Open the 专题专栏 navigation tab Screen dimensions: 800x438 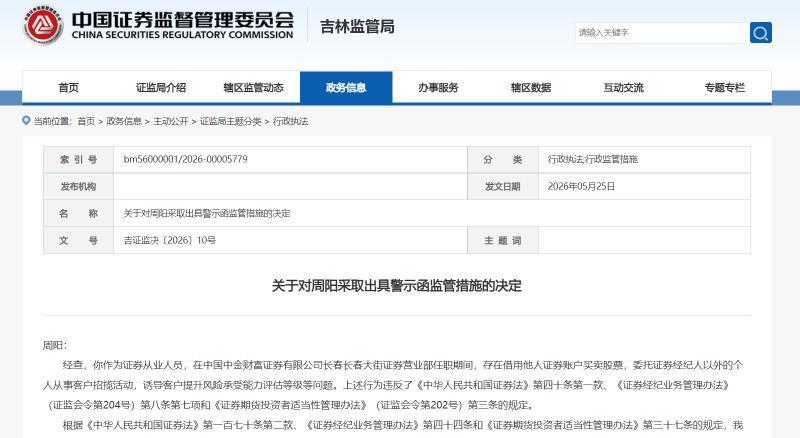pyautogui.click(x=724, y=88)
